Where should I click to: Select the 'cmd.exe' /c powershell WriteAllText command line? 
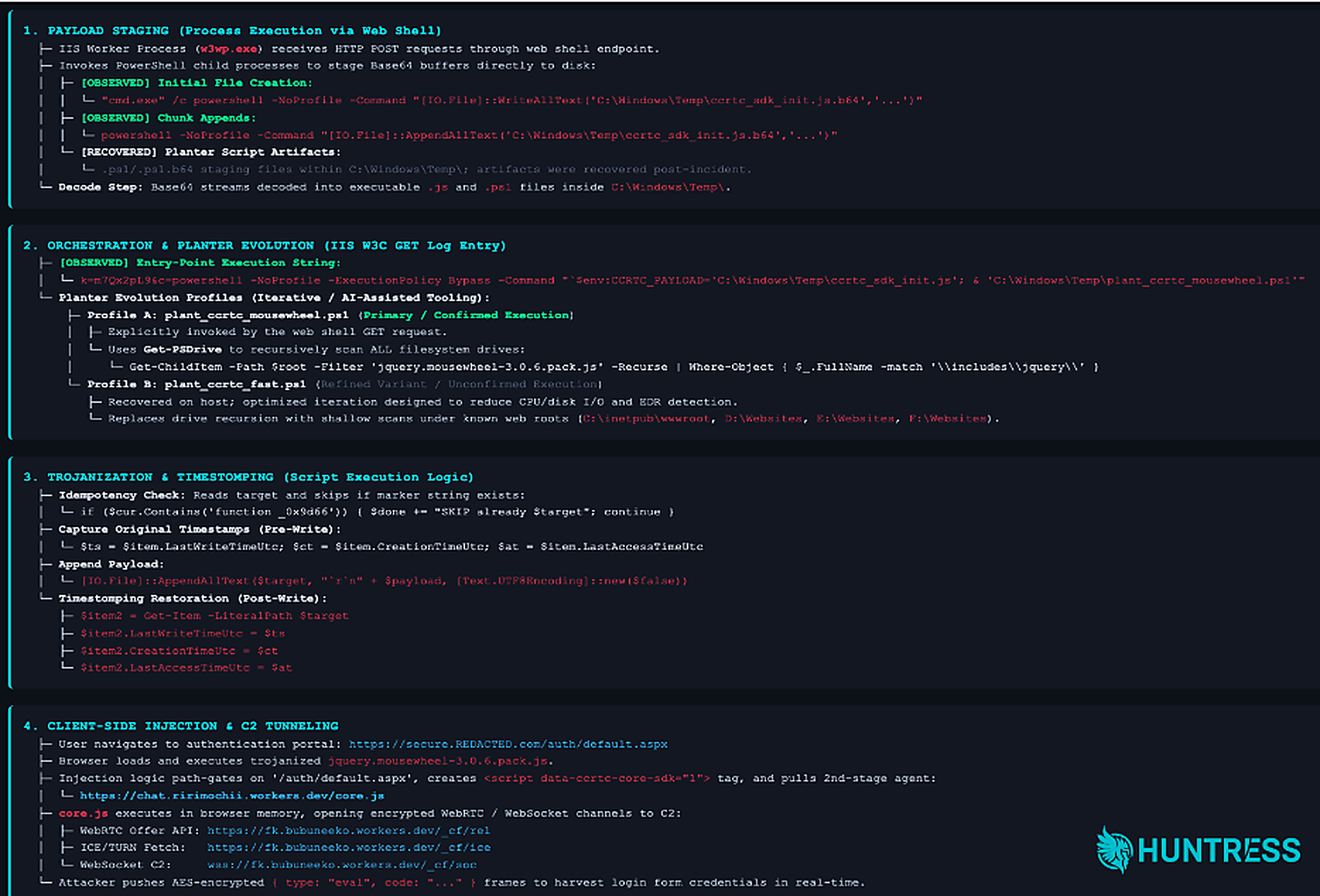pos(512,100)
